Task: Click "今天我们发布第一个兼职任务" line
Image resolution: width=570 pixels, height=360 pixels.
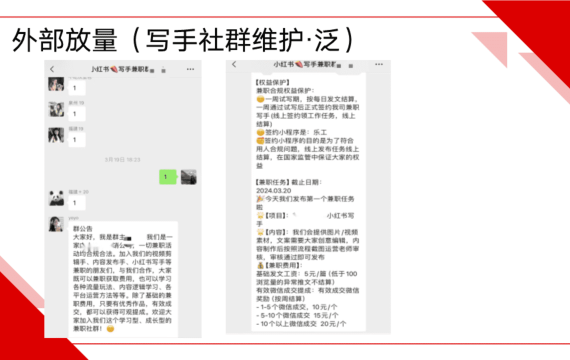Action: 305,199
